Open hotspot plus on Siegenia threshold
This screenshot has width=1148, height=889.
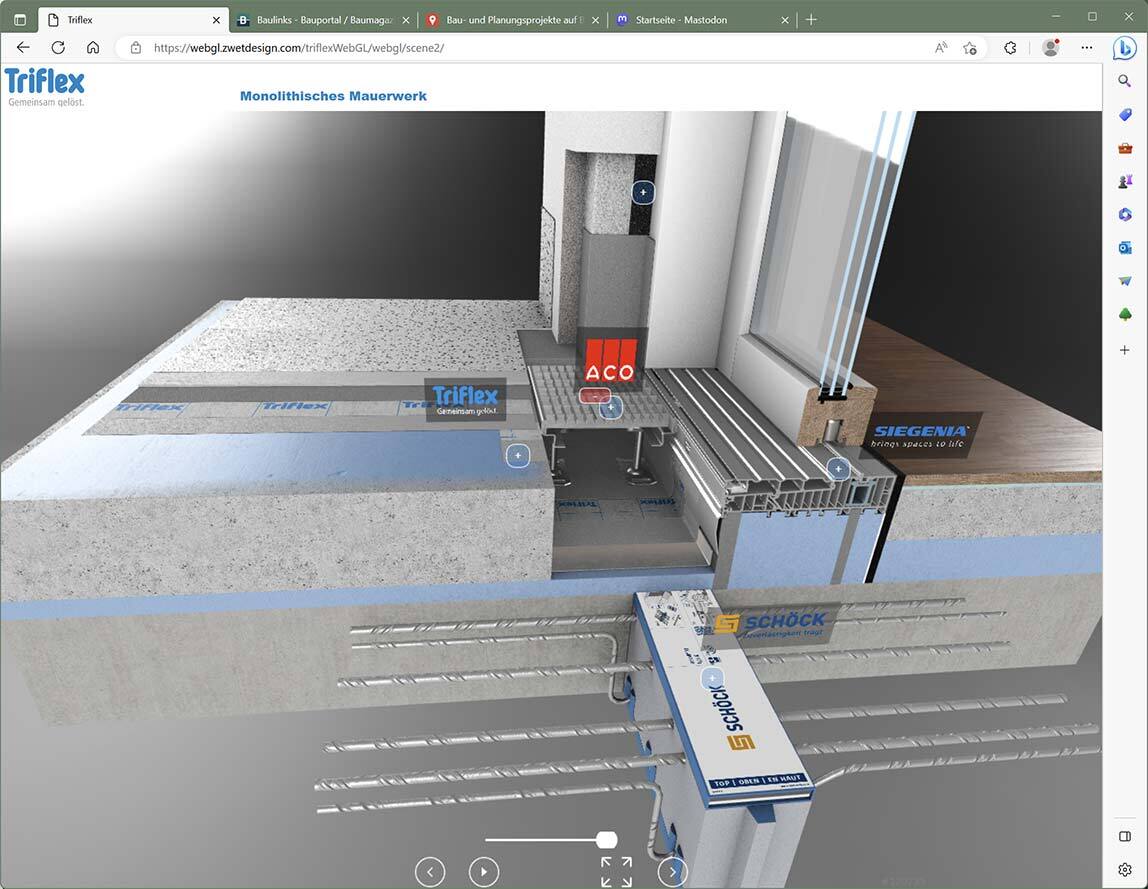[838, 469]
